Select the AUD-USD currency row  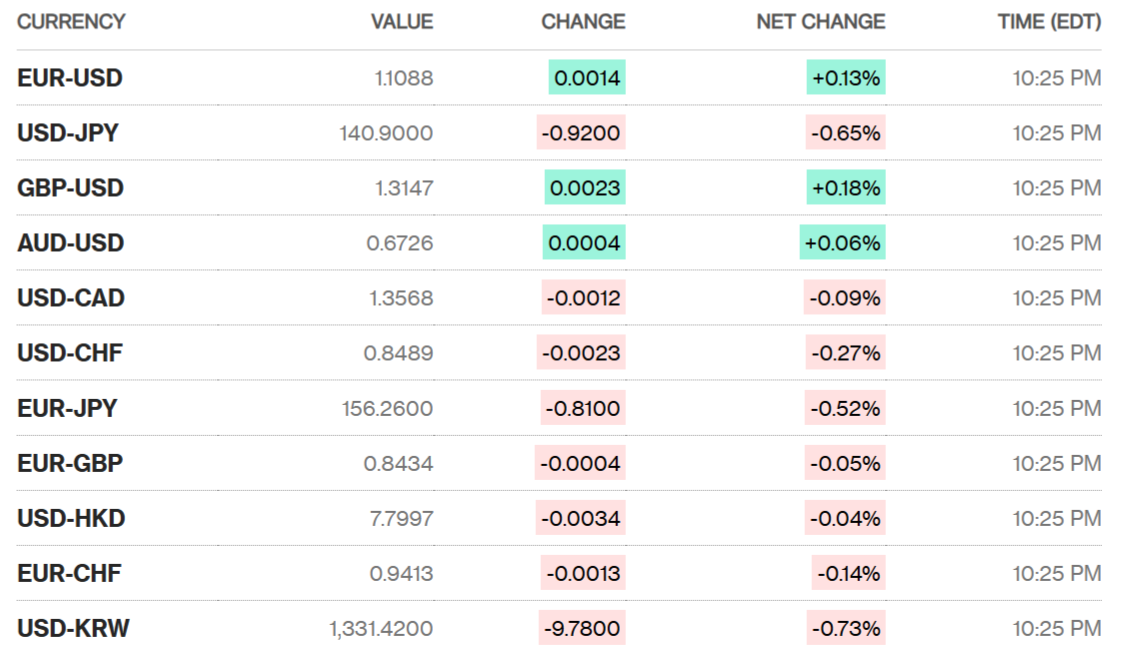point(70,243)
